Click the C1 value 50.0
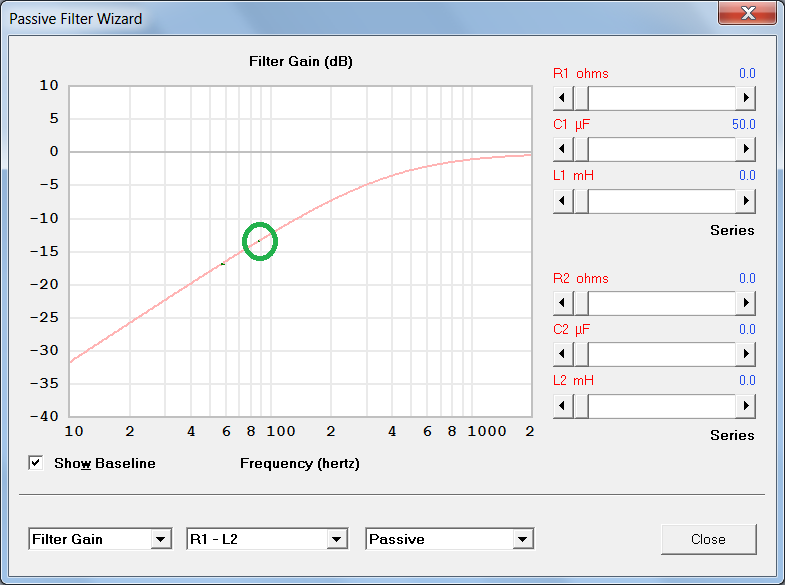Viewport: 785px width, 585px height. pyautogui.click(x=743, y=124)
